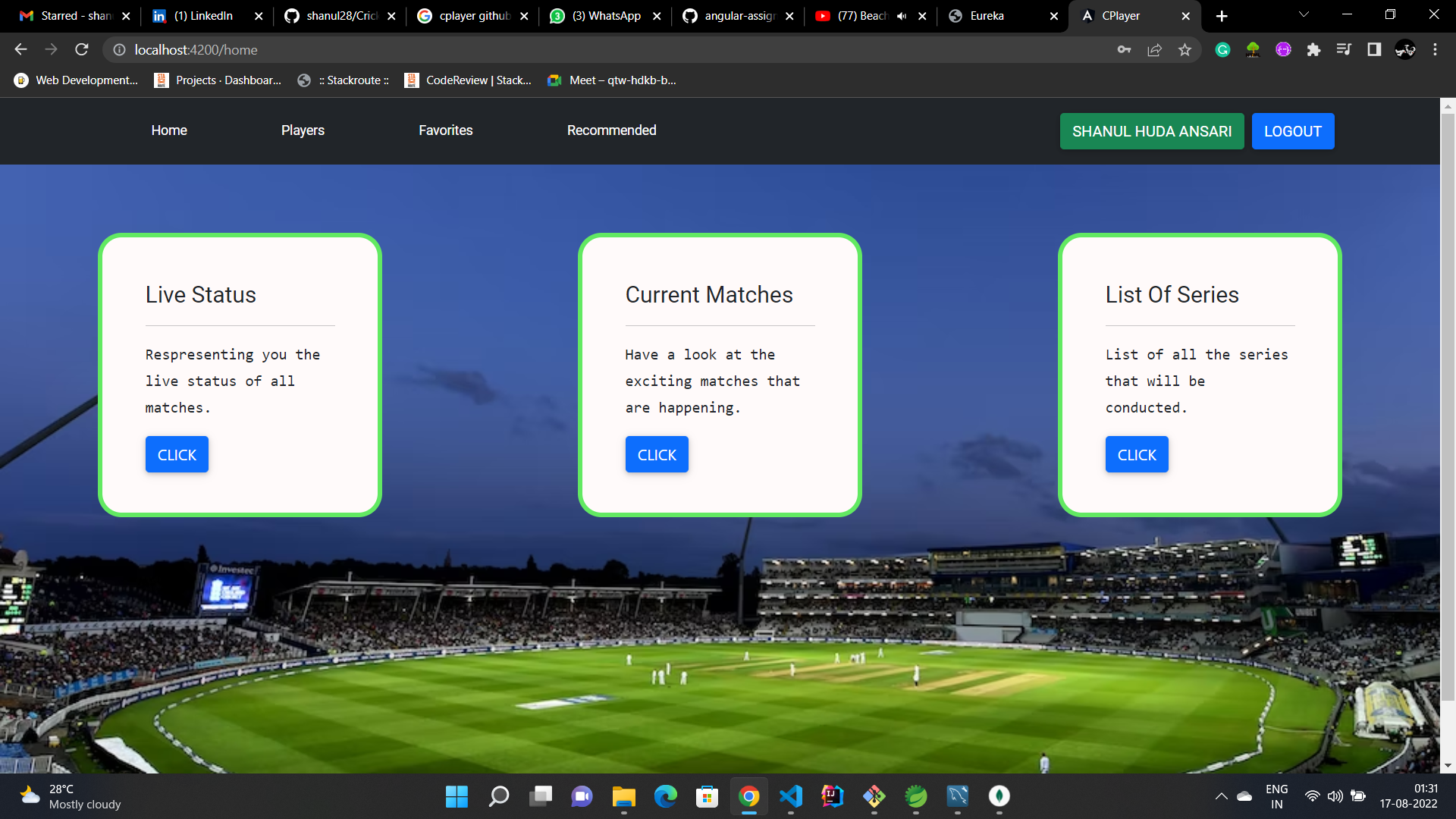
Task: Go back using the browser back arrow
Action: coord(20,49)
